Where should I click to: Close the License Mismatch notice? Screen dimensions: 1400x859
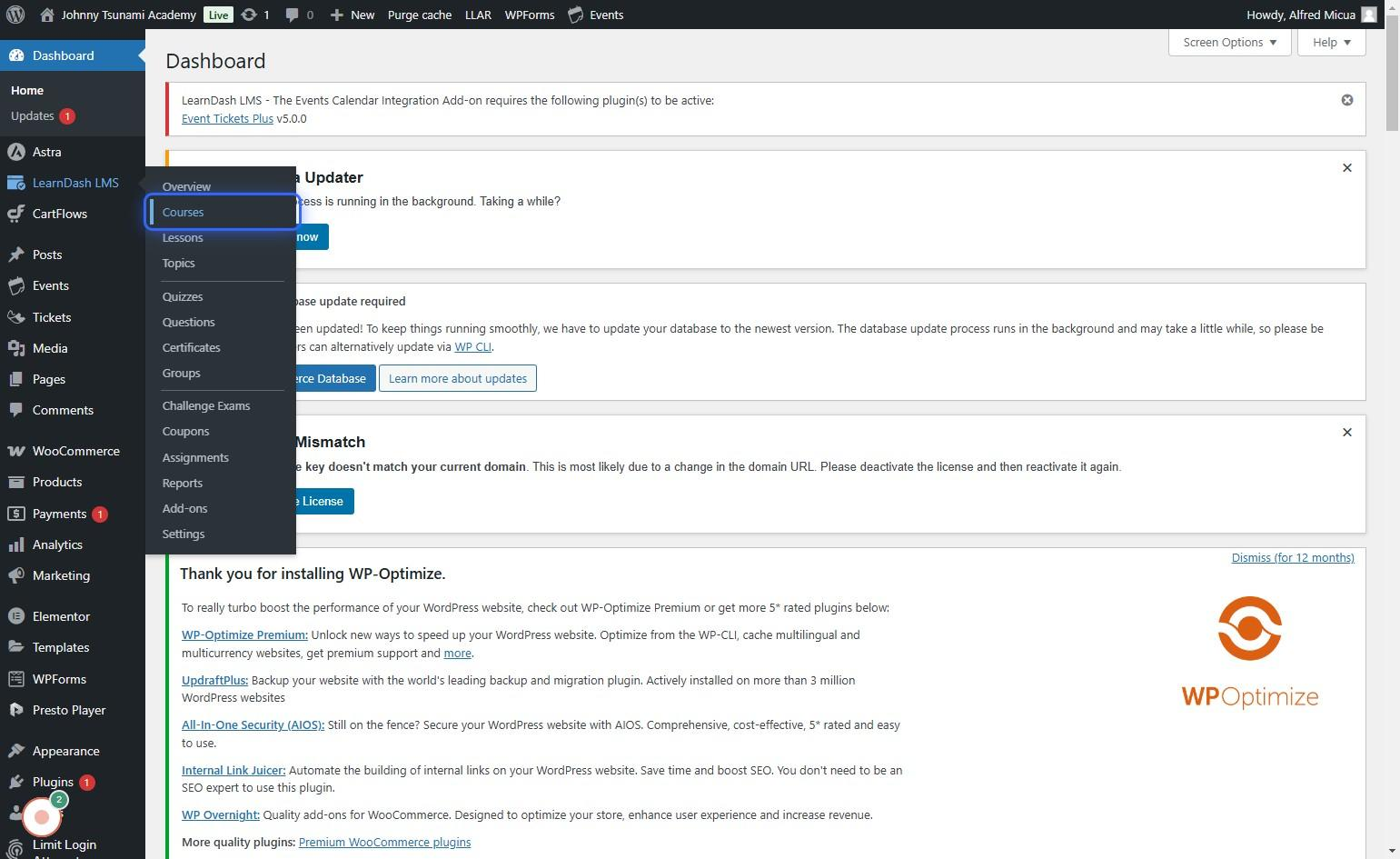point(1347,433)
